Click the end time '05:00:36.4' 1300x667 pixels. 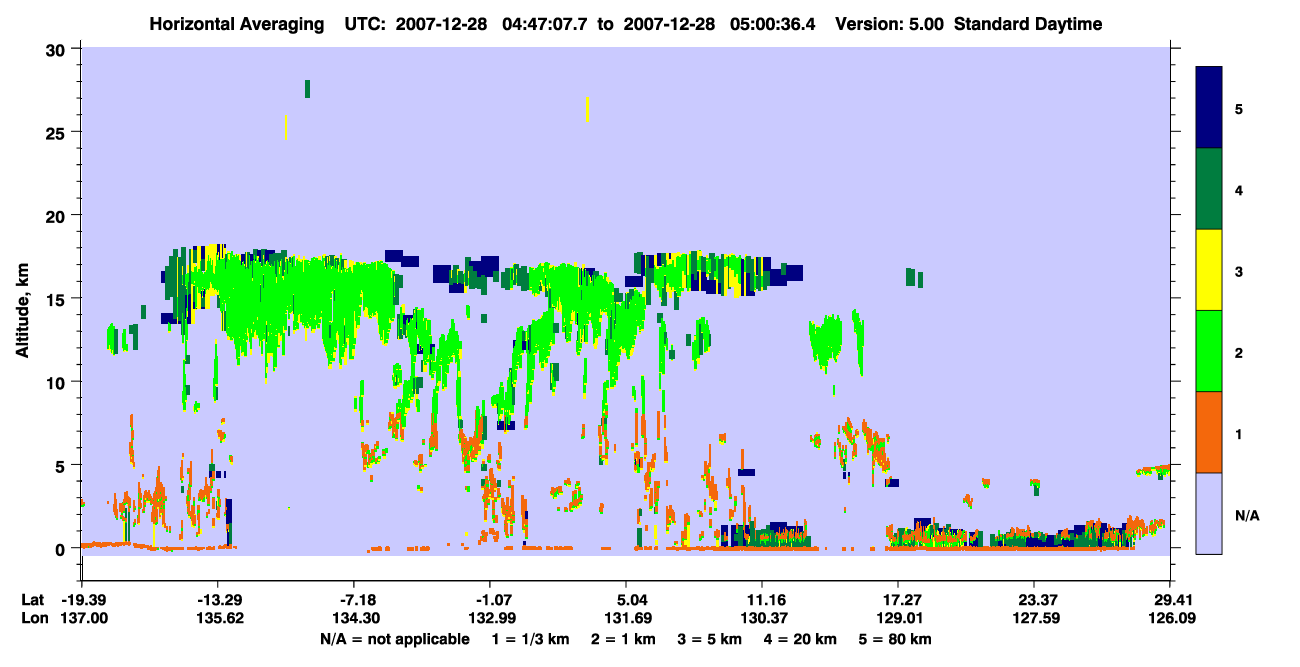[x=771, y=24]
